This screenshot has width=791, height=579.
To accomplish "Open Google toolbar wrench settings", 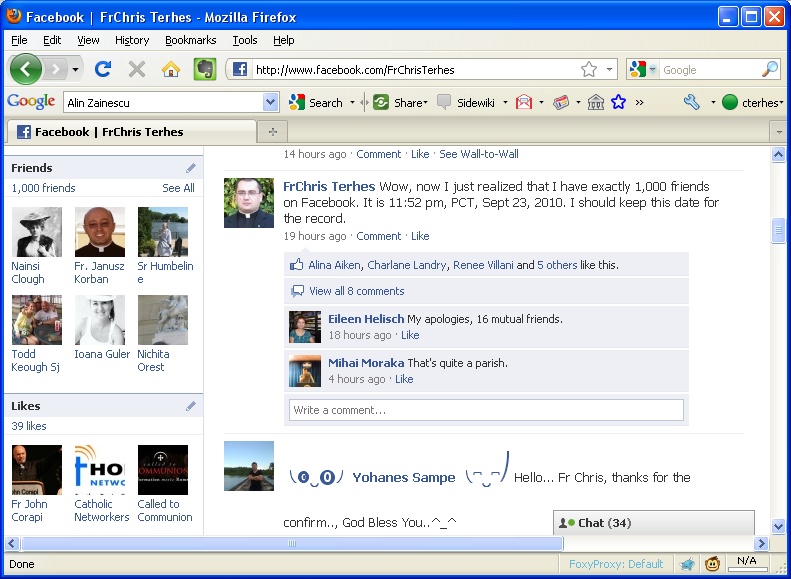I will (692, 102).
